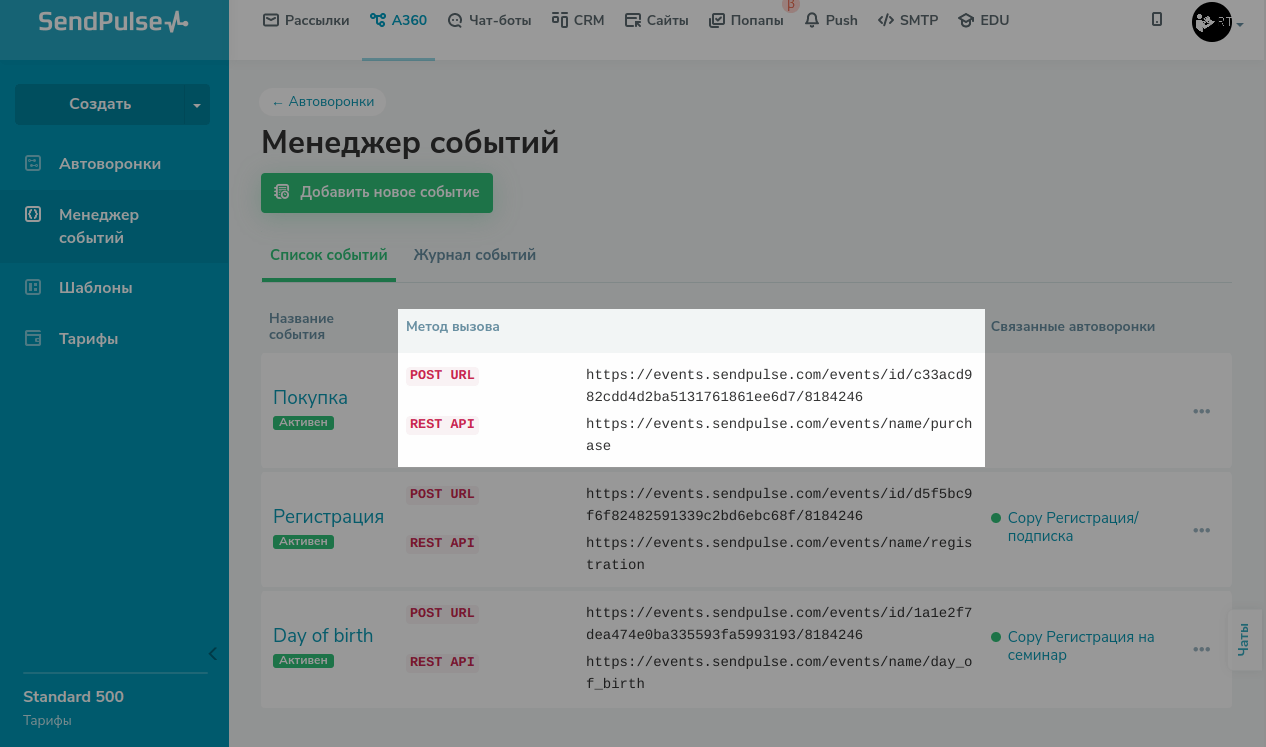Click the mobile phone icon in header
Image resolution: width=1266 pixels, height=747 pixels.
1157,19
